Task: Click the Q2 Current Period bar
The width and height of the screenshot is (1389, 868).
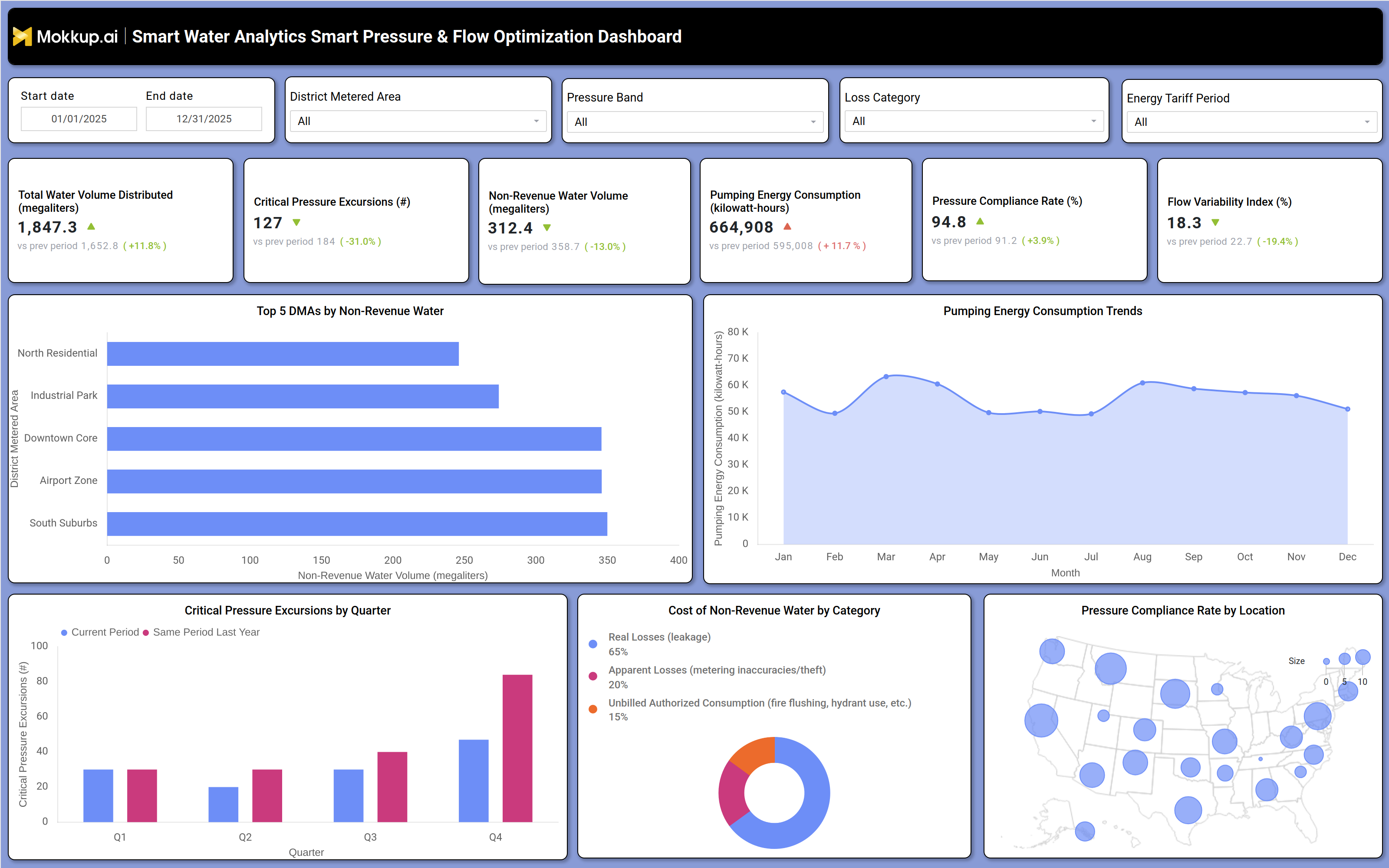Action: point(223,804)
